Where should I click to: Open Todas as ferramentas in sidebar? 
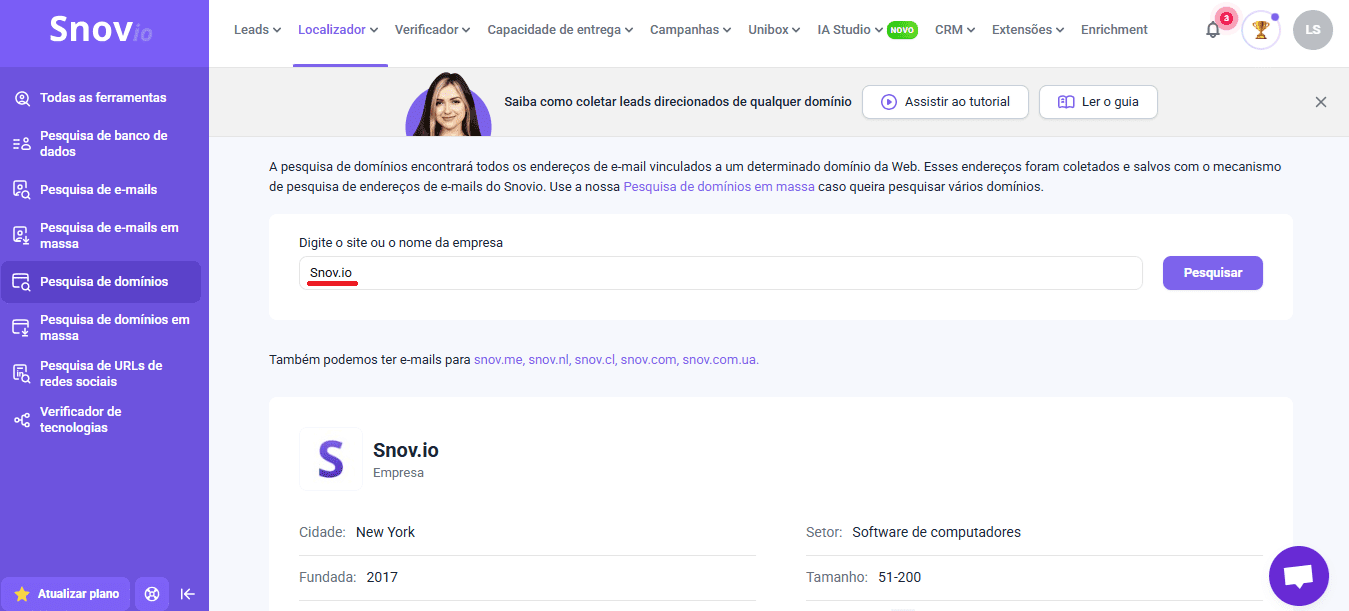(102, 98)
